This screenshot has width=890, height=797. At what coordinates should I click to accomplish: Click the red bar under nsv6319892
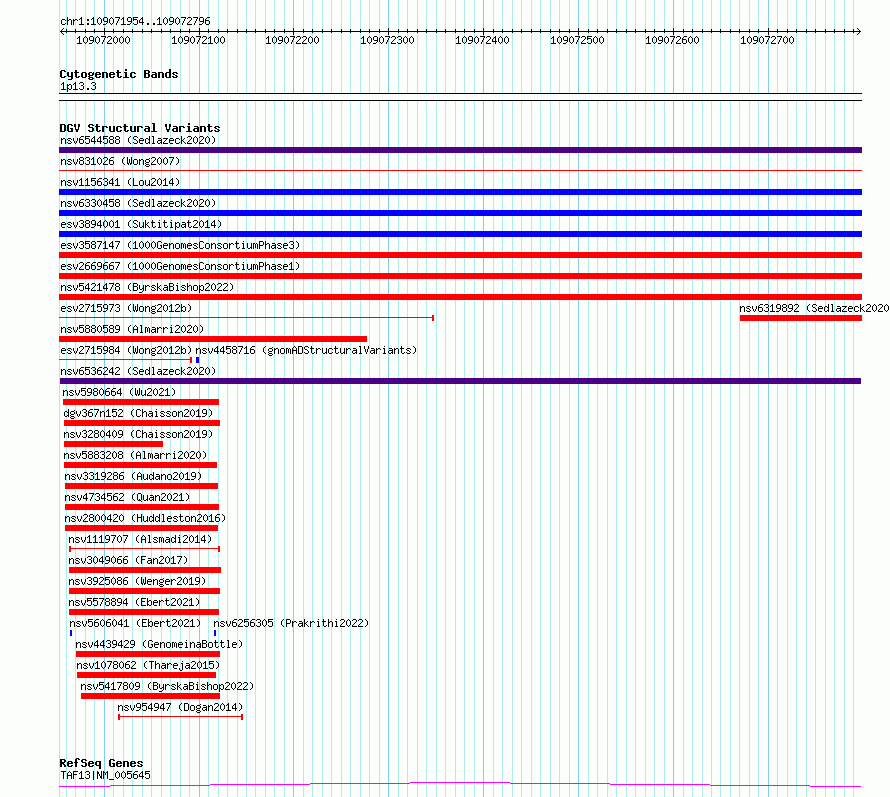tap(801, 318)
